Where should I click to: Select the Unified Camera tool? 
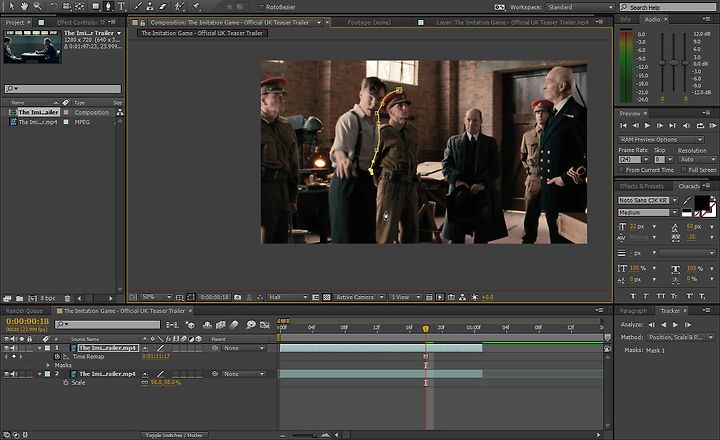click(67, 6)
